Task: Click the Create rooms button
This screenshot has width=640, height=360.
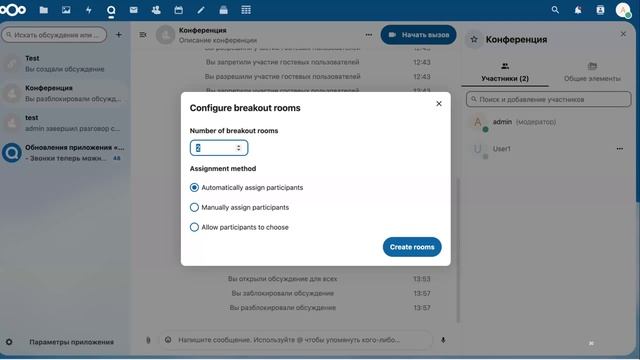Action: click(412, 247)
